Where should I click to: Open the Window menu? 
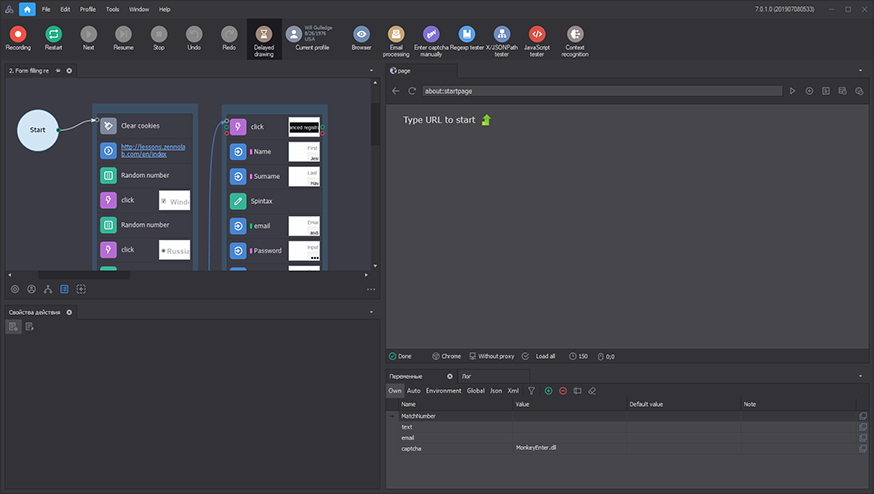click(x=139, y=9)
